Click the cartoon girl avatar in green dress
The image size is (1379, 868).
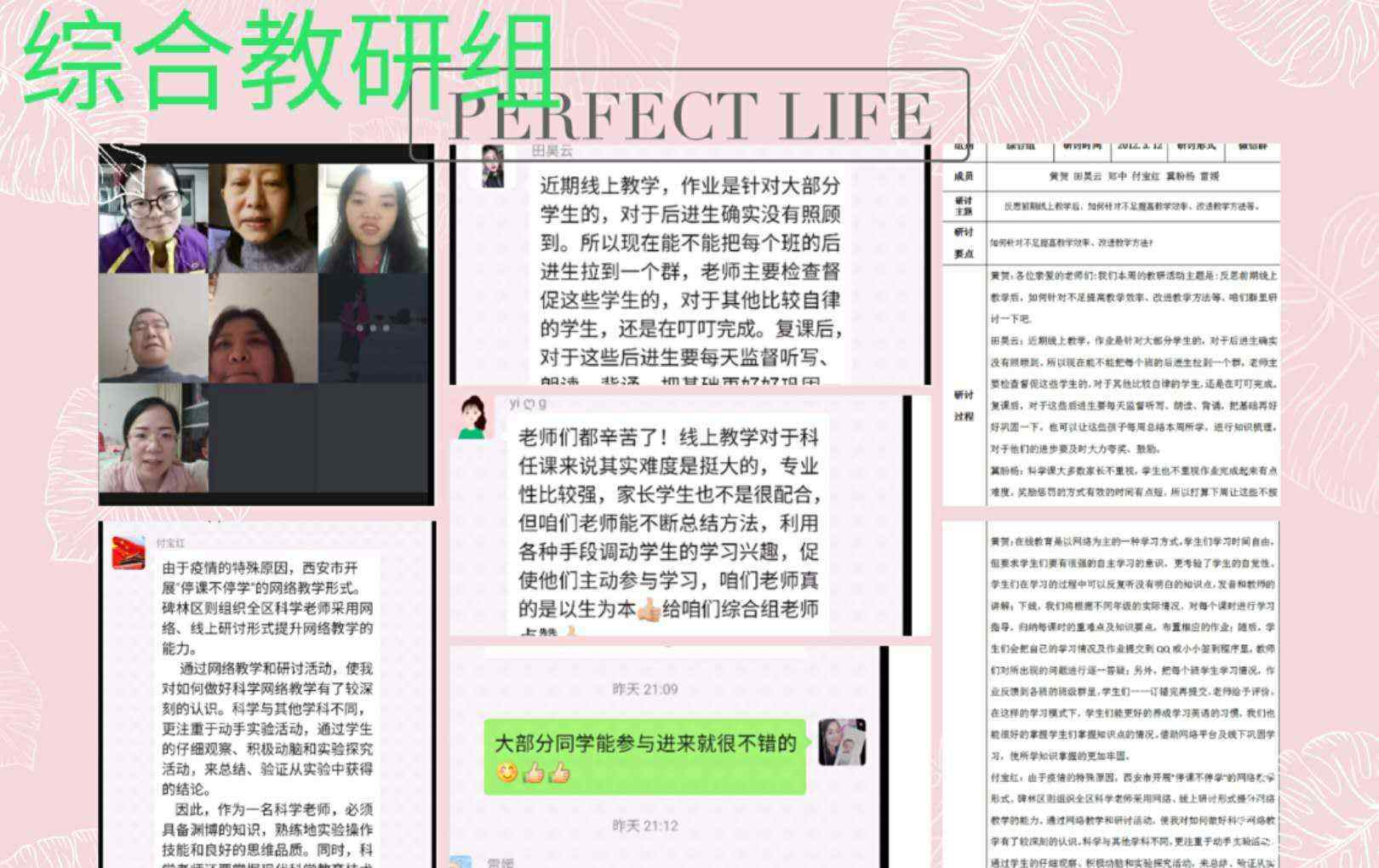472,419
